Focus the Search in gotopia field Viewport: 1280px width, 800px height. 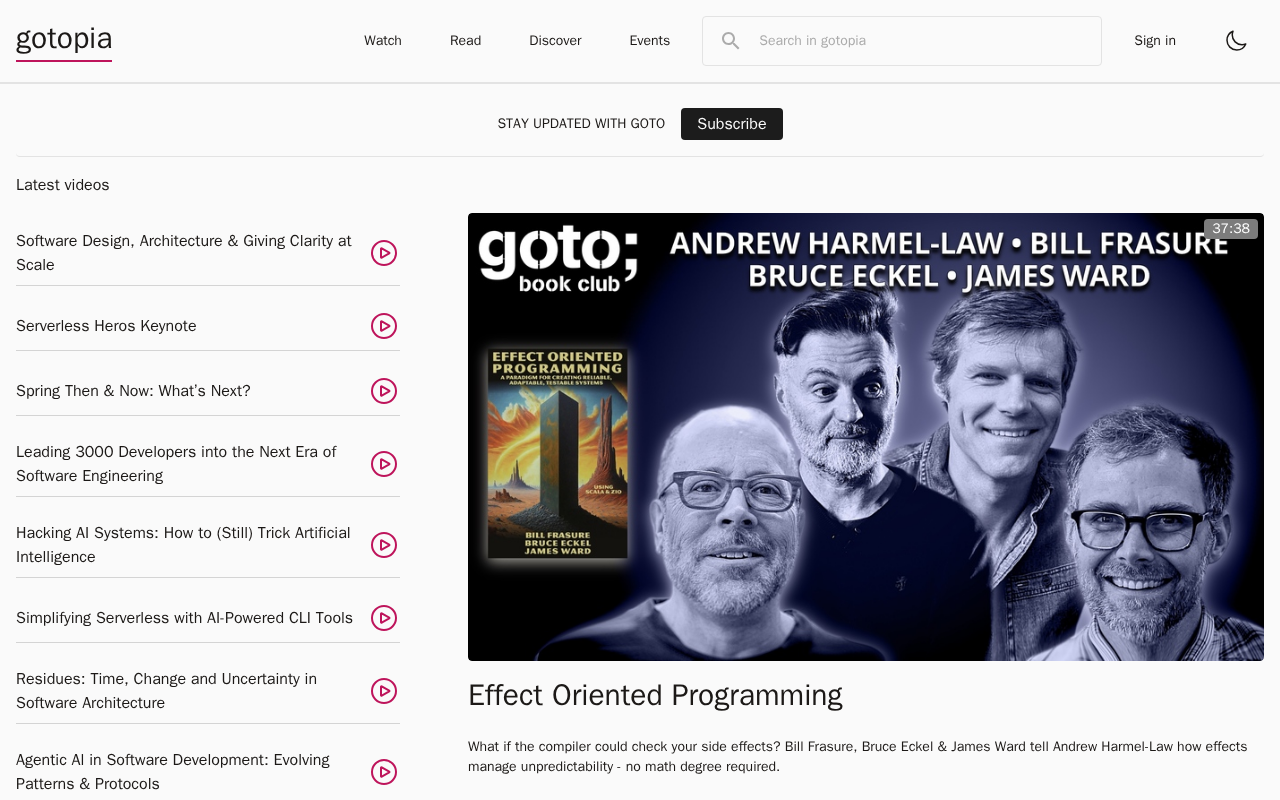click(x=902, y=41)
